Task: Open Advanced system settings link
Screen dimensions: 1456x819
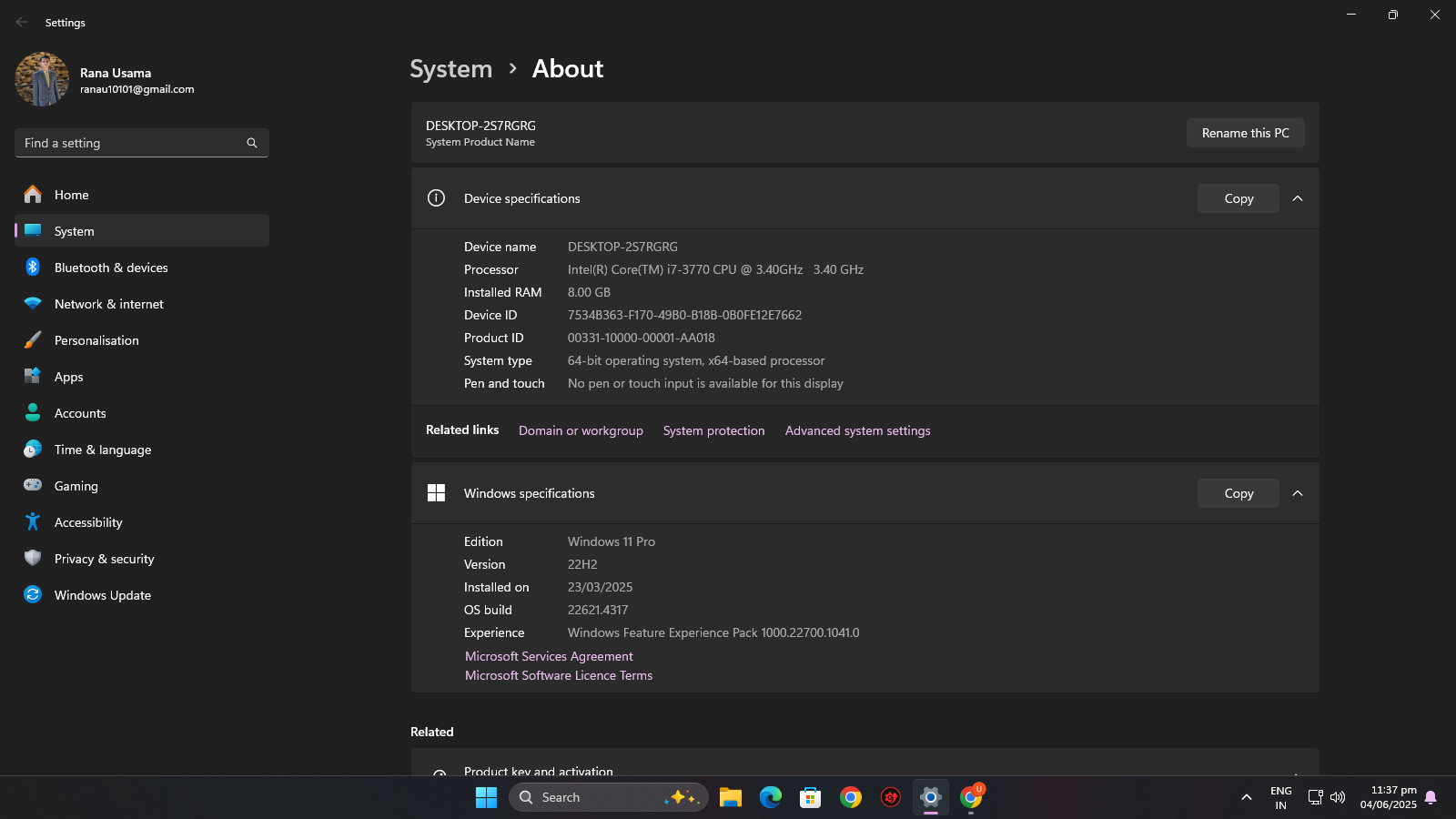Action: [x=856, y=430]
